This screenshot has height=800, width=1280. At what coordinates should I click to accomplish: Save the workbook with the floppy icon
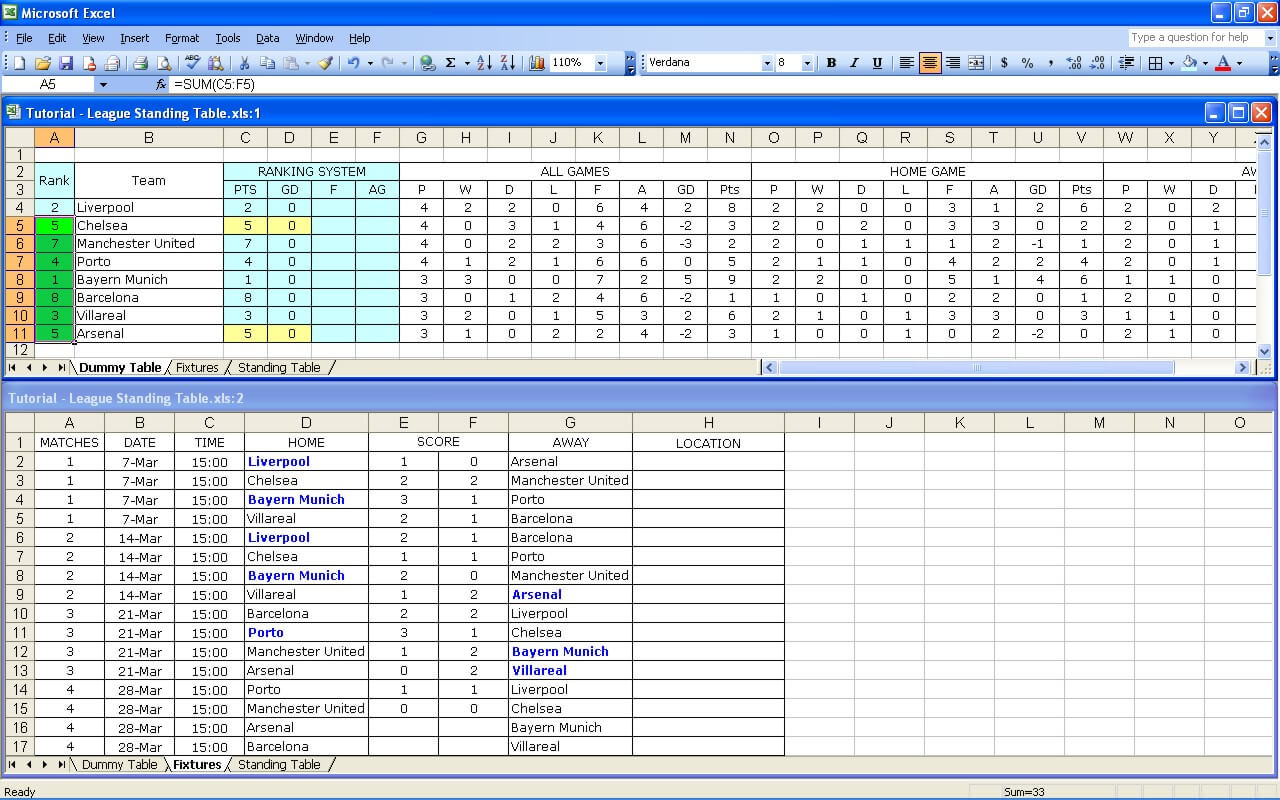click(x=66, y=63)
